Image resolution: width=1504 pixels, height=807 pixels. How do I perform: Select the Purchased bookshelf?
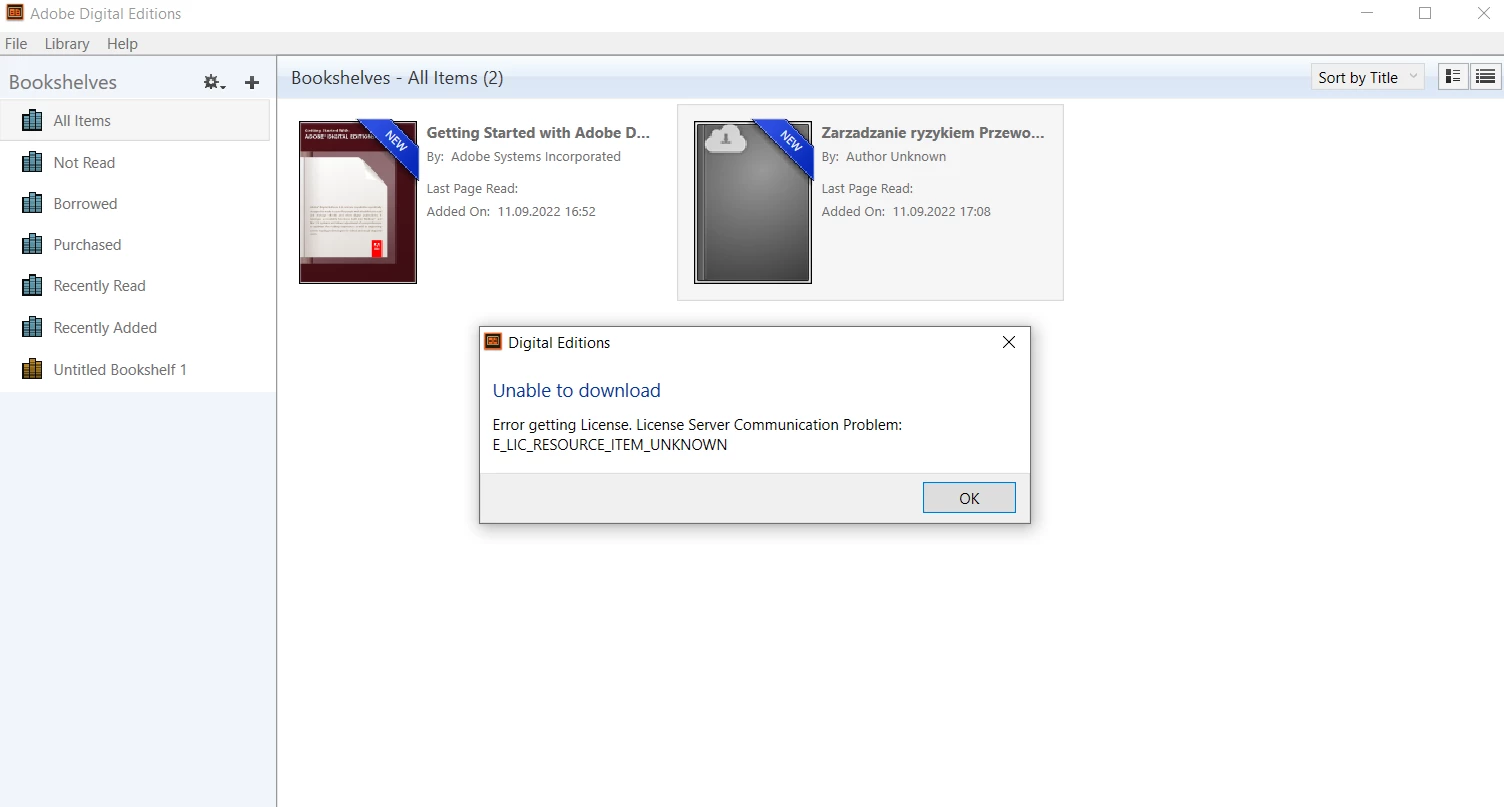coord(135,244)
